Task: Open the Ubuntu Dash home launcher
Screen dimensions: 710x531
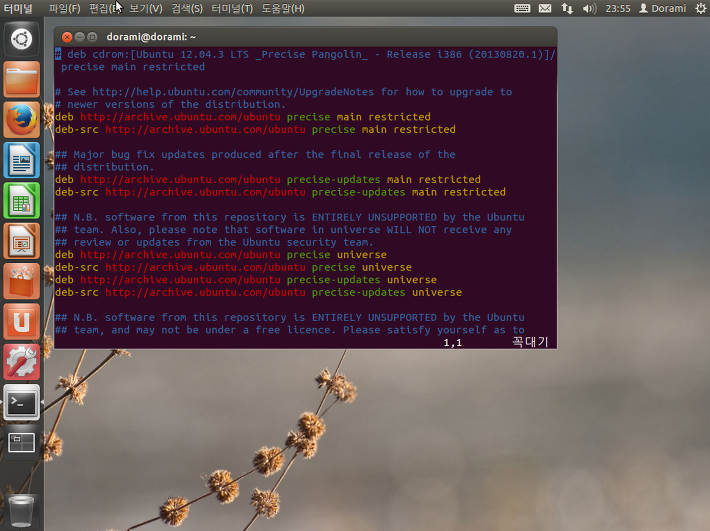Action: (x=21, y=39)
